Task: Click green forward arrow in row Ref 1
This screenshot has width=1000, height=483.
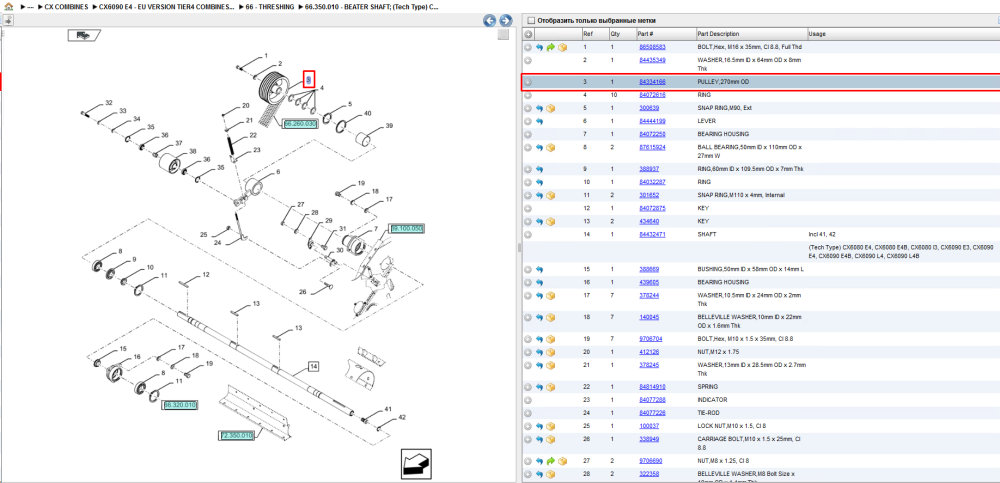Action: point(551,47)
